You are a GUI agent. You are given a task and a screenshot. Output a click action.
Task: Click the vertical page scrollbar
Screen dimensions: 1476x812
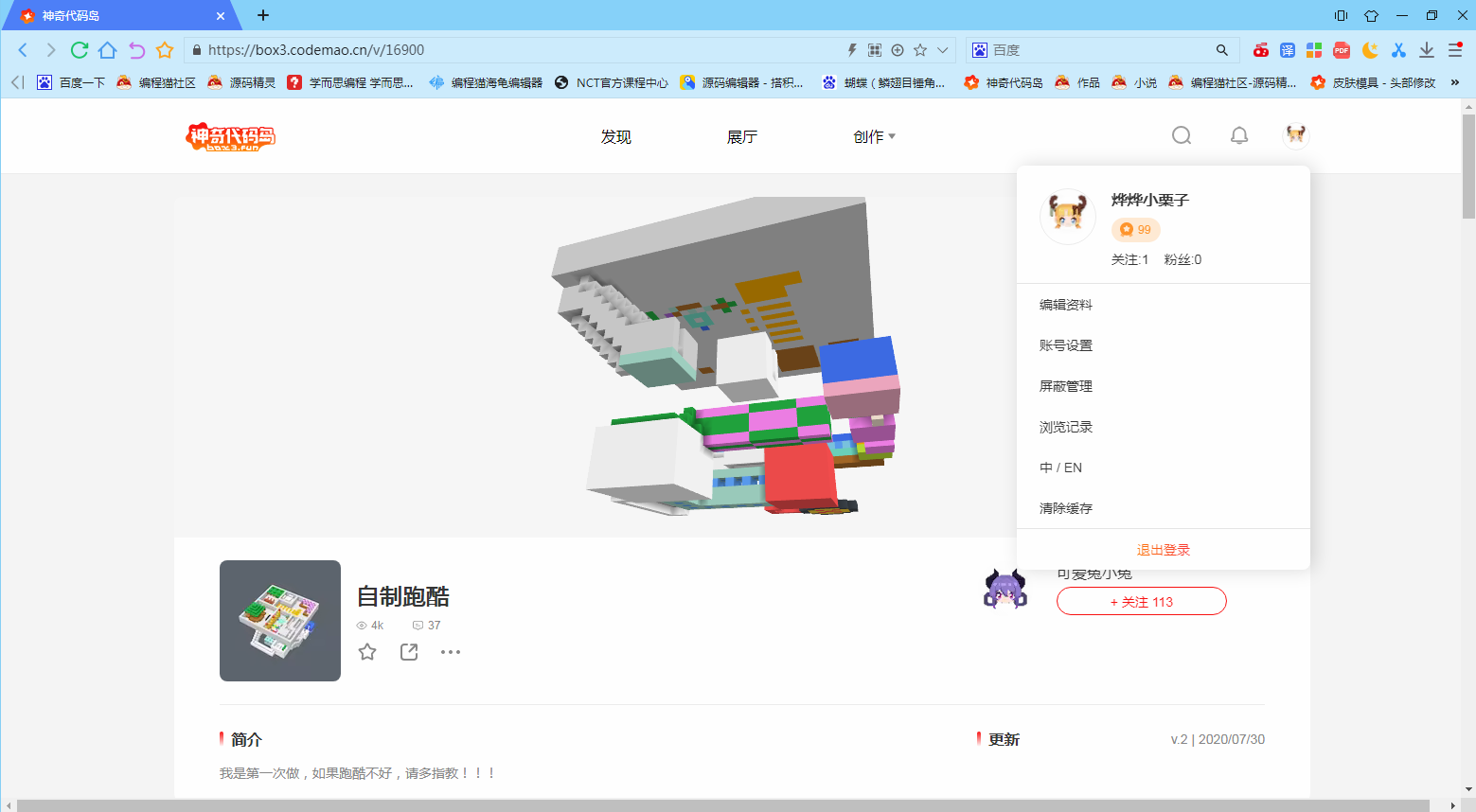(x=1468, y=166)
